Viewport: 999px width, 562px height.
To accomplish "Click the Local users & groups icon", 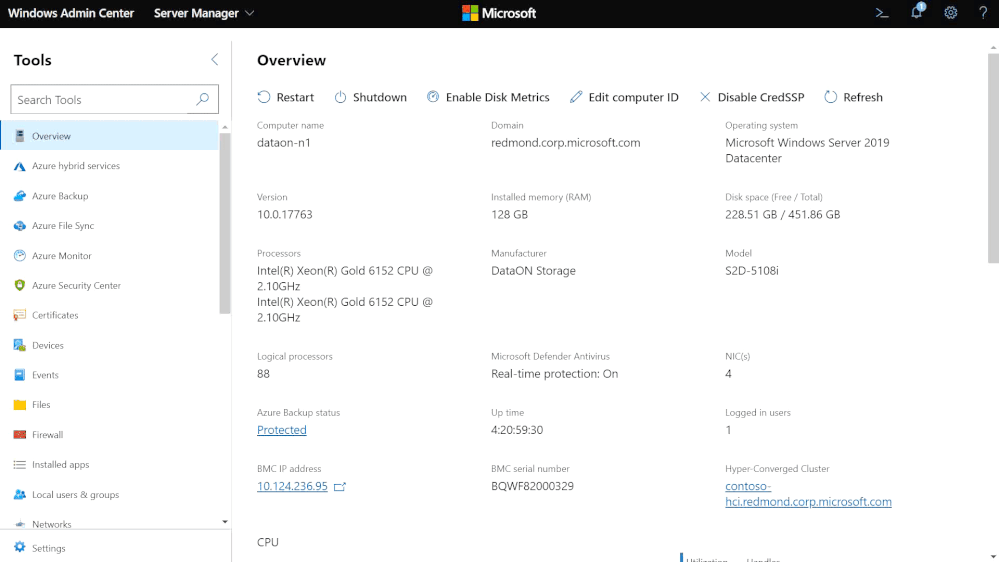I will 20,494.
